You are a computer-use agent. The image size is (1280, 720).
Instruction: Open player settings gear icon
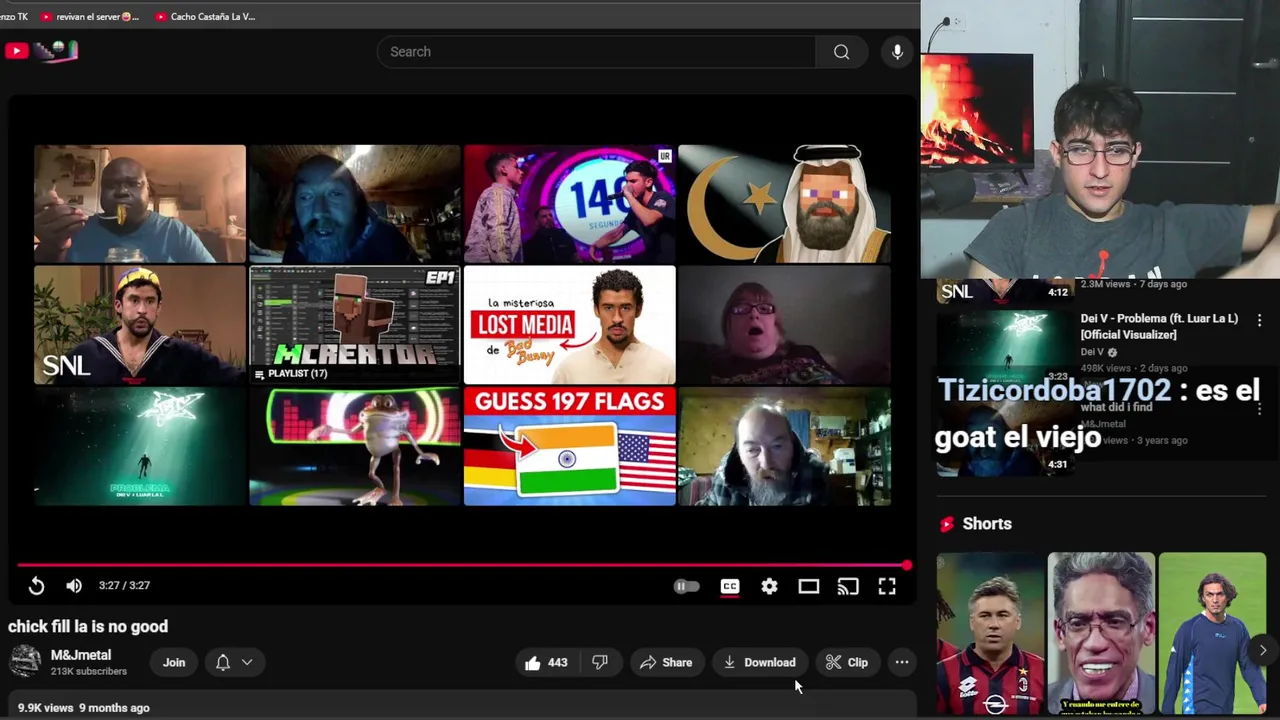769,587
